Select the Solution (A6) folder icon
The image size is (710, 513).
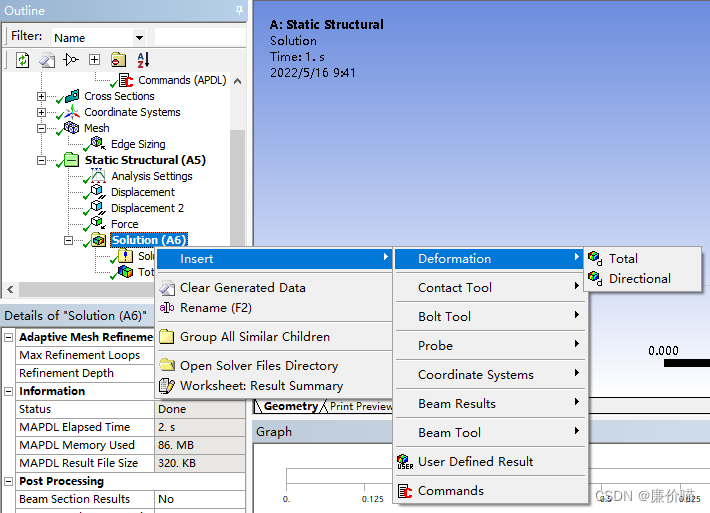98,240
